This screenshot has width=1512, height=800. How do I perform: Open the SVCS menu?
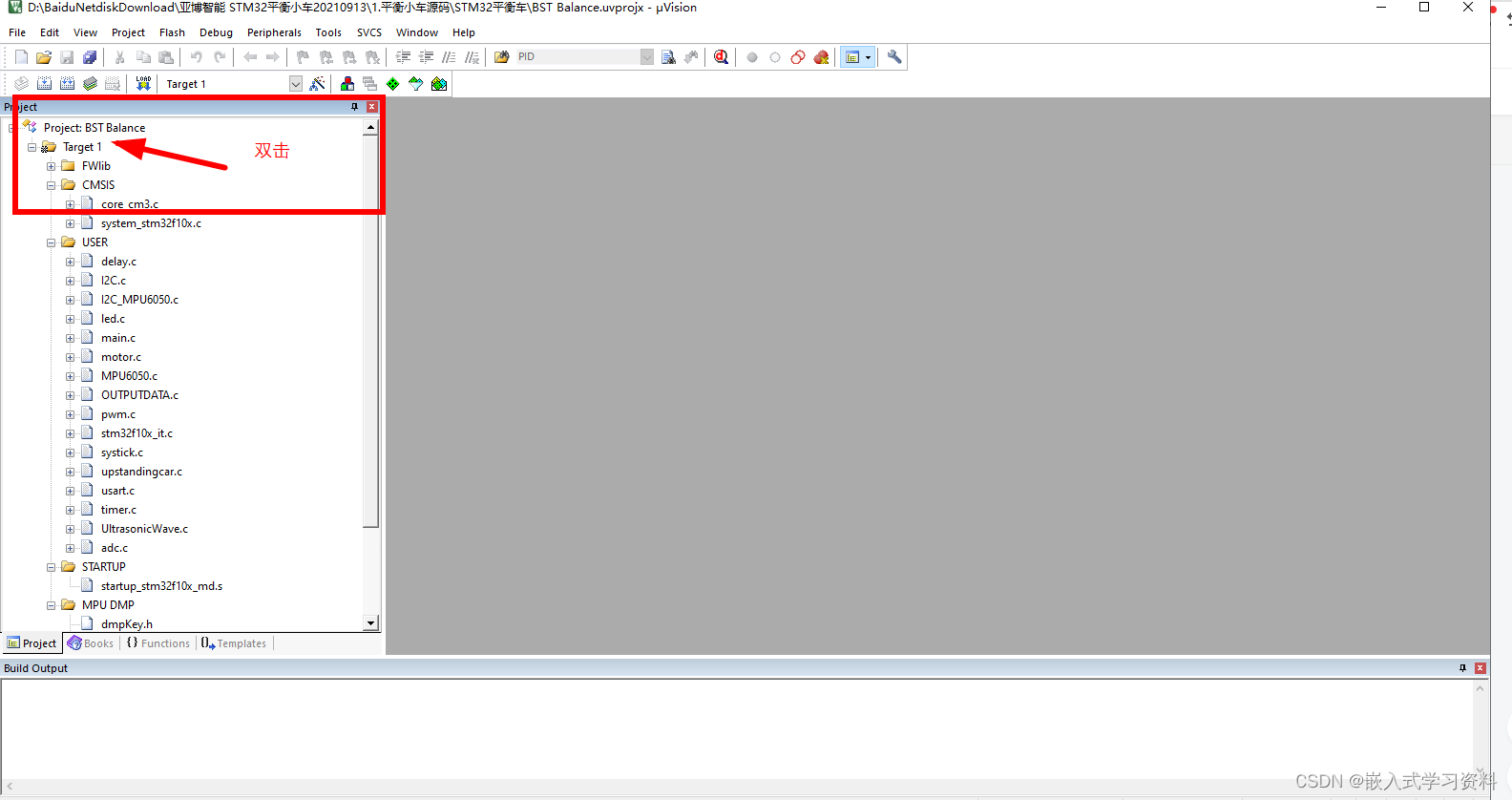tap(369, 32)
